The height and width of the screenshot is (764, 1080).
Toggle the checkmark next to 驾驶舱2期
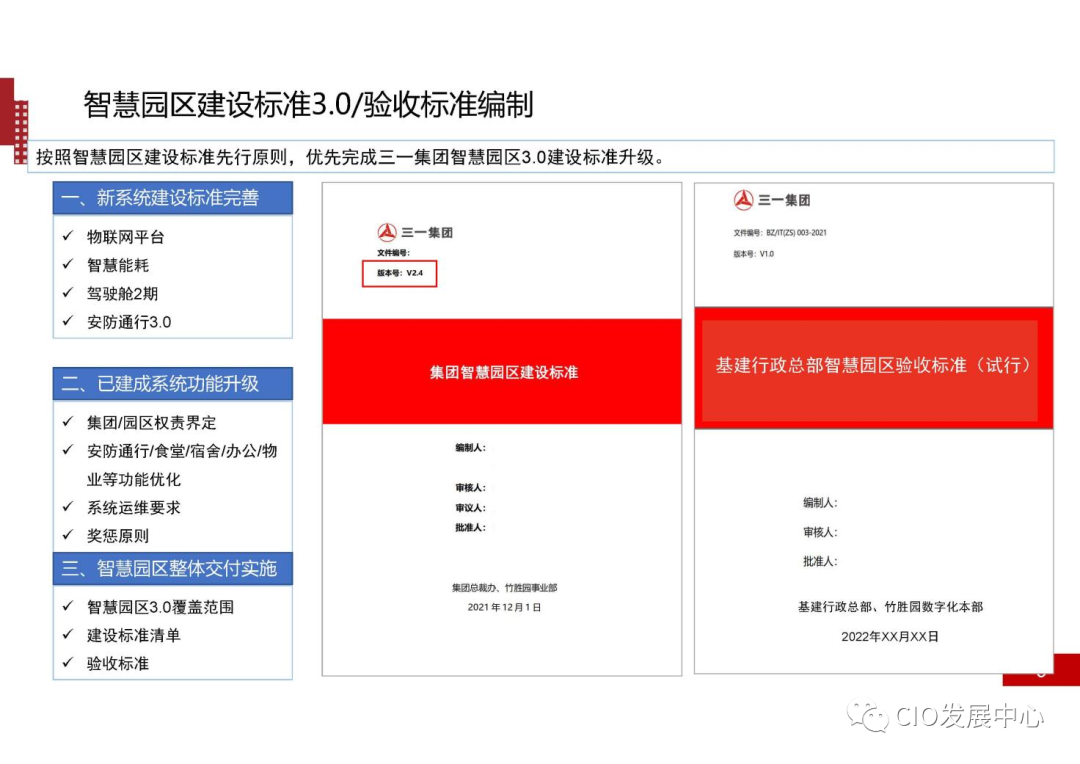[x=68, y=293]
